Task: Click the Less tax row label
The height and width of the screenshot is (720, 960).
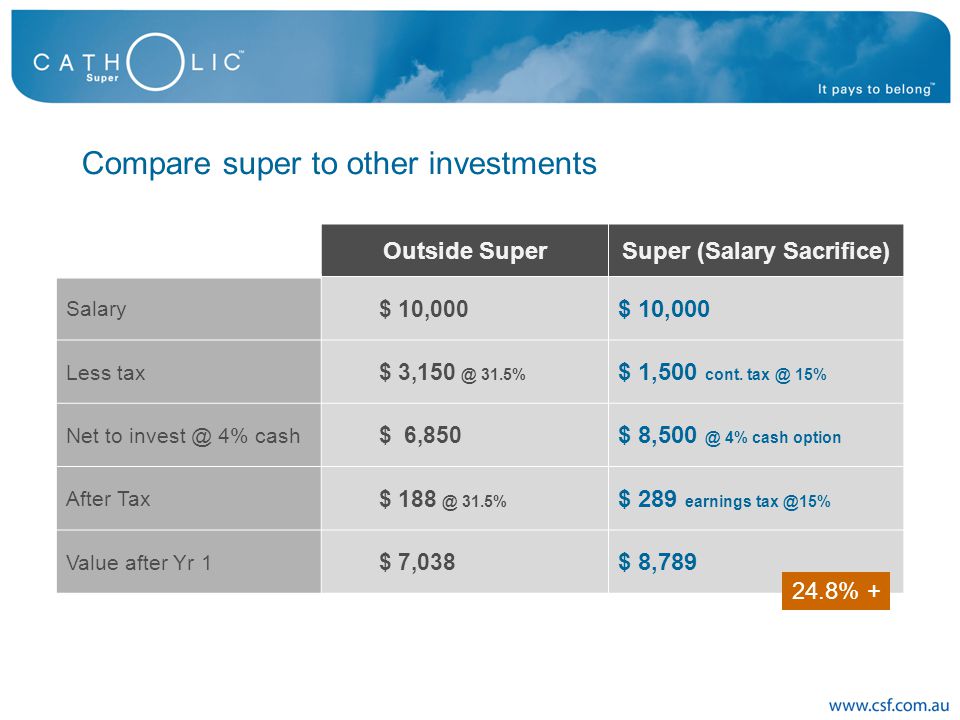Action: click(x=105, y=373)
